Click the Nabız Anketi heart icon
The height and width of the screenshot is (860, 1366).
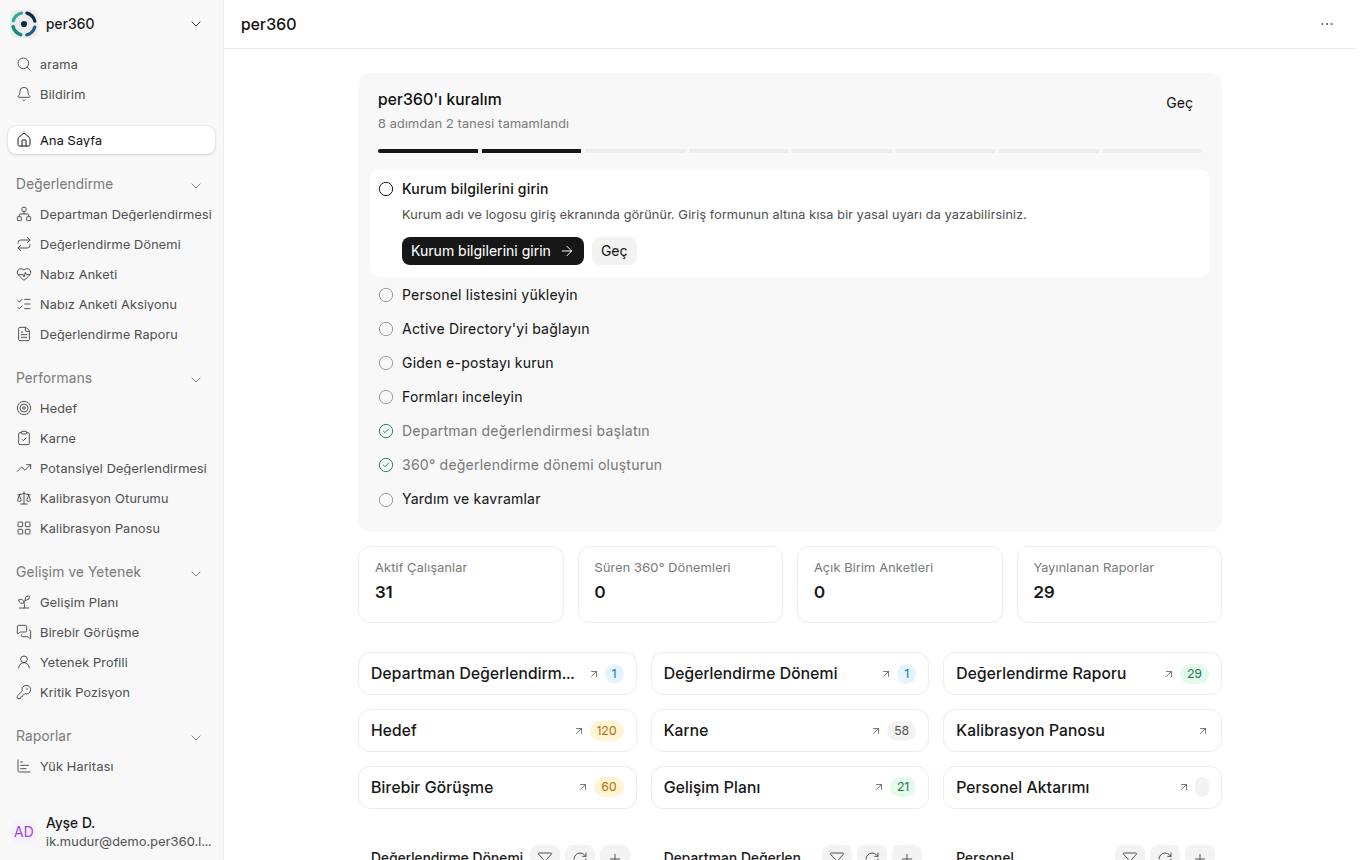pyautogui.click(x=25, y=275)
